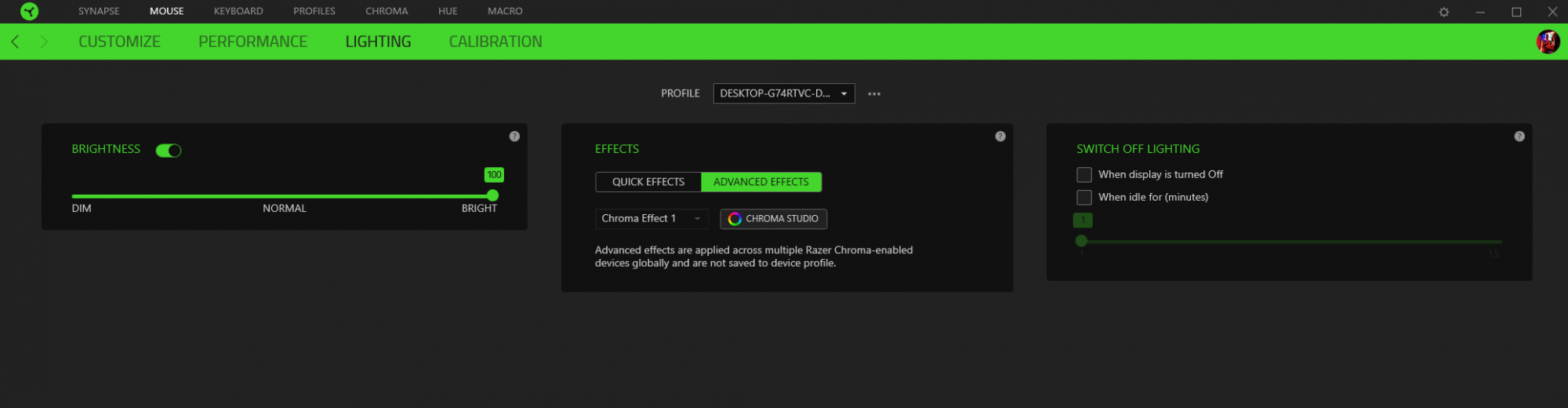Click the idle minutes slider handle
This screenshot has width=1568, height=408.
(1081, 241)
